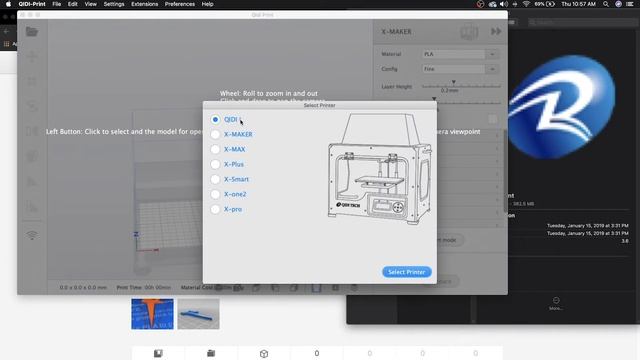Click the double-arrow icon in X-MAKER panel
The width and height of the screenshot is (640, 360).
click(x=496, y=31)
